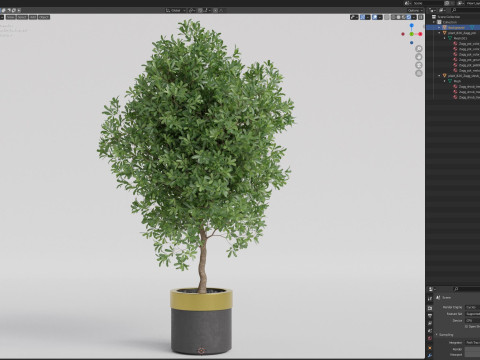Image resolution: width=480 pixels, height=360 pixels.
Task: Toggle the camera view button
Action: [419, 65]
